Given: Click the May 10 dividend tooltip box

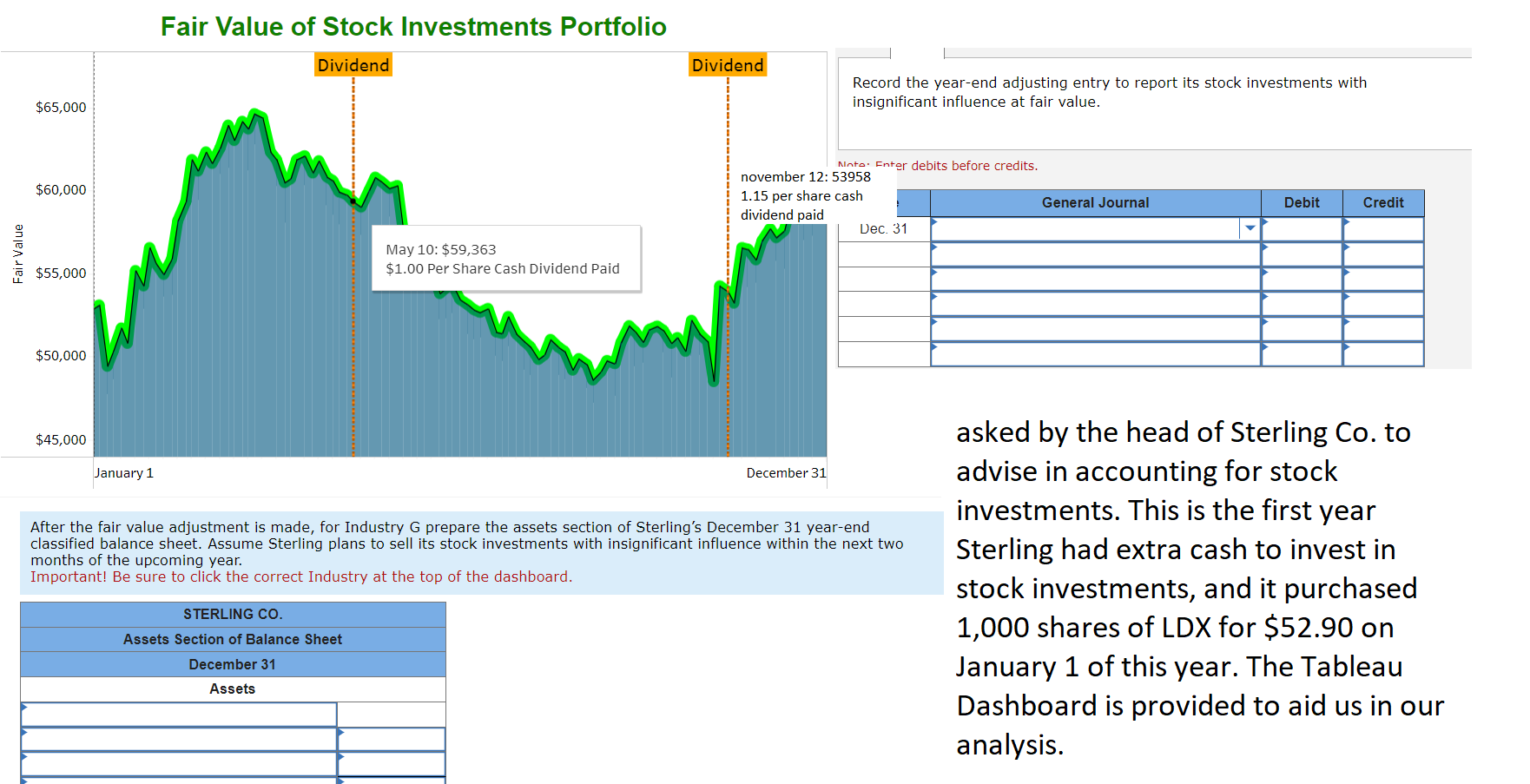Looking at the screenshot, I should click(x=506, y=258).
